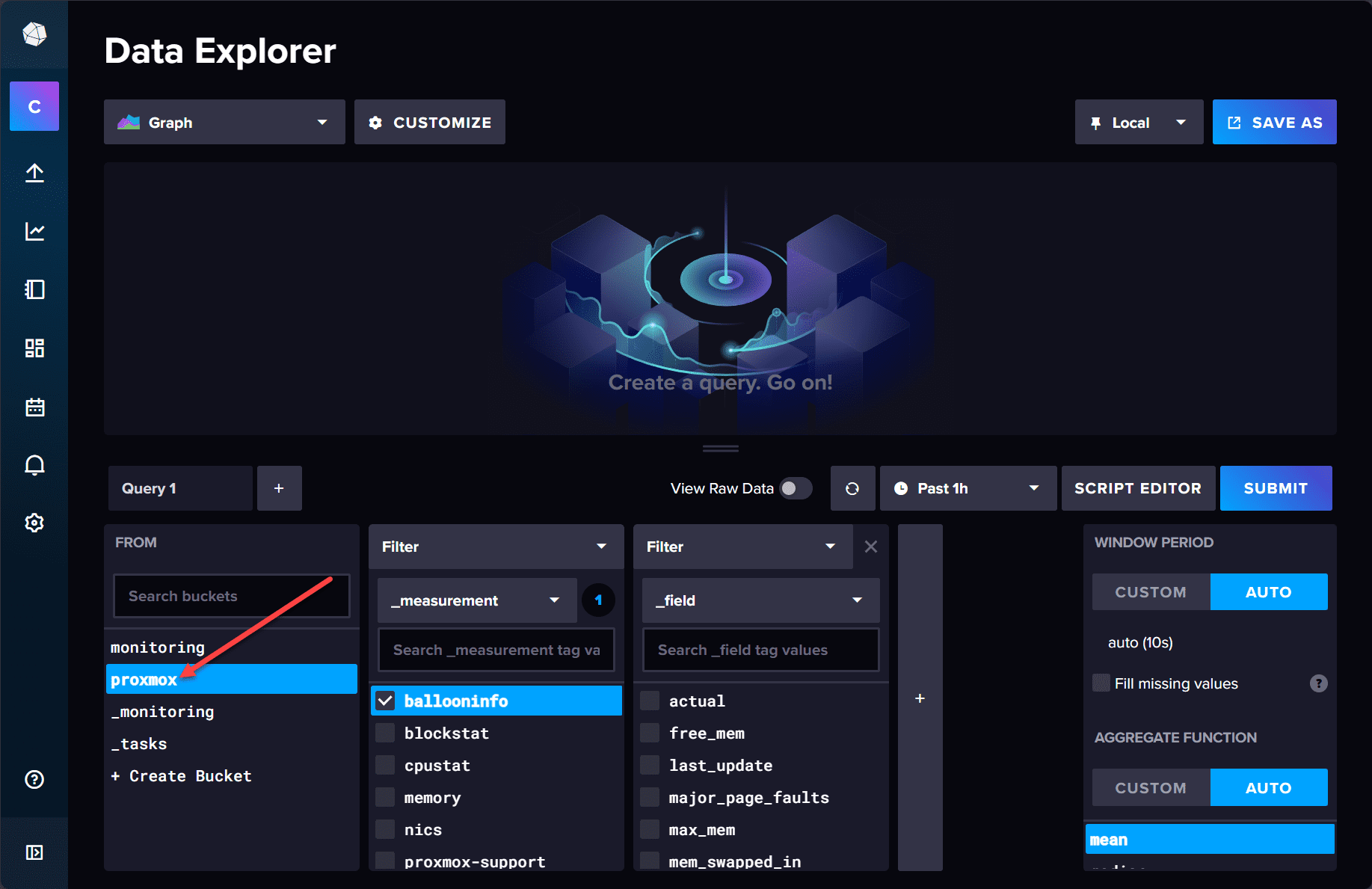Open Help via the question mark icon
Screen dimensions: 1372x889
(x=34, y=780)
